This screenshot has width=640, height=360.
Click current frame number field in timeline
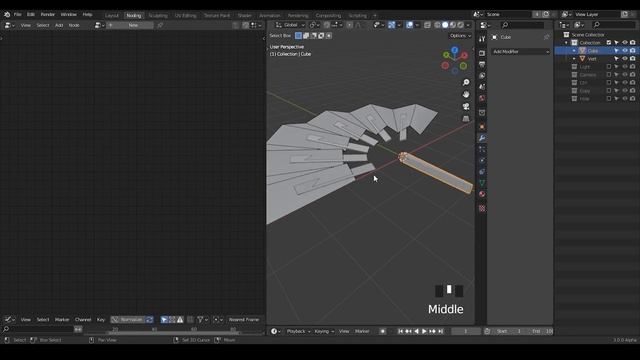coord(466,331)
